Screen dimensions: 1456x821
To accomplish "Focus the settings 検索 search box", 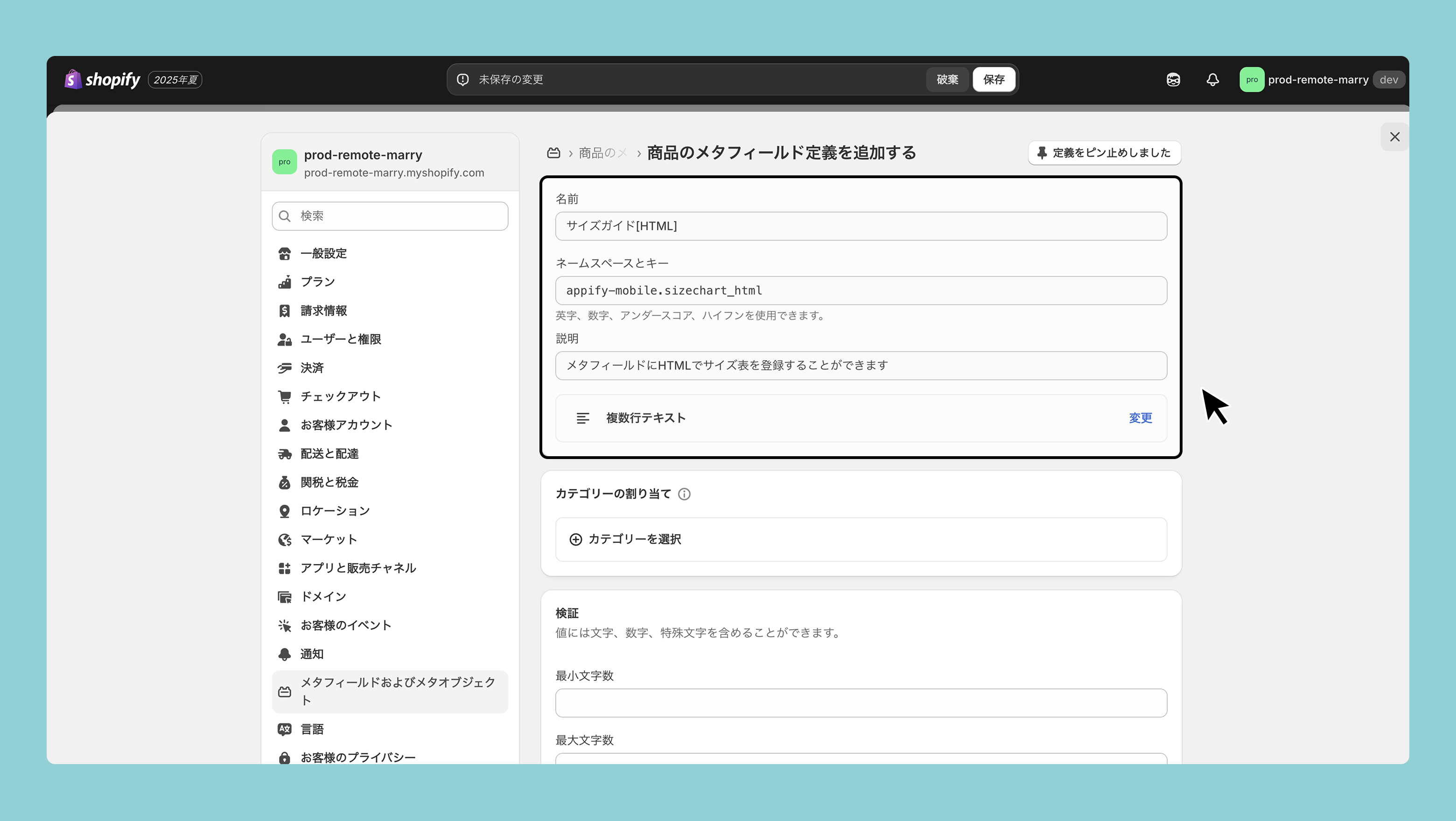I will point(390,216).
